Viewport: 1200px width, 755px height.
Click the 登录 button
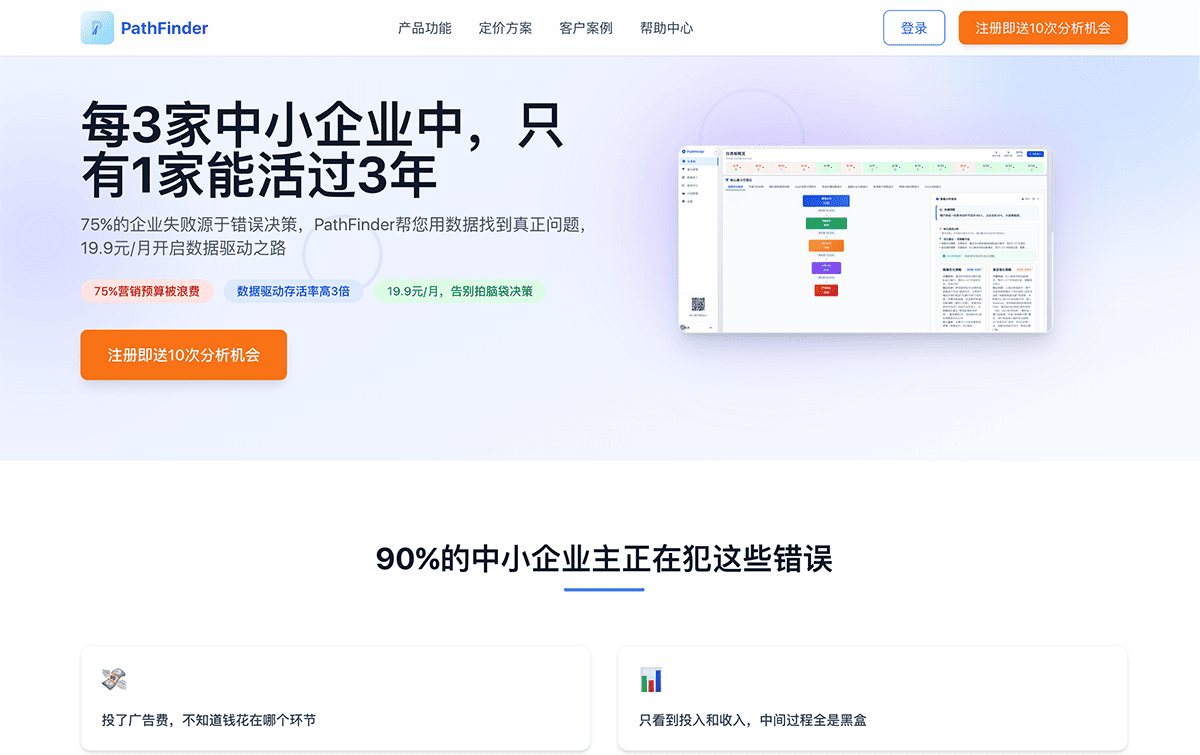coord(914,28)
